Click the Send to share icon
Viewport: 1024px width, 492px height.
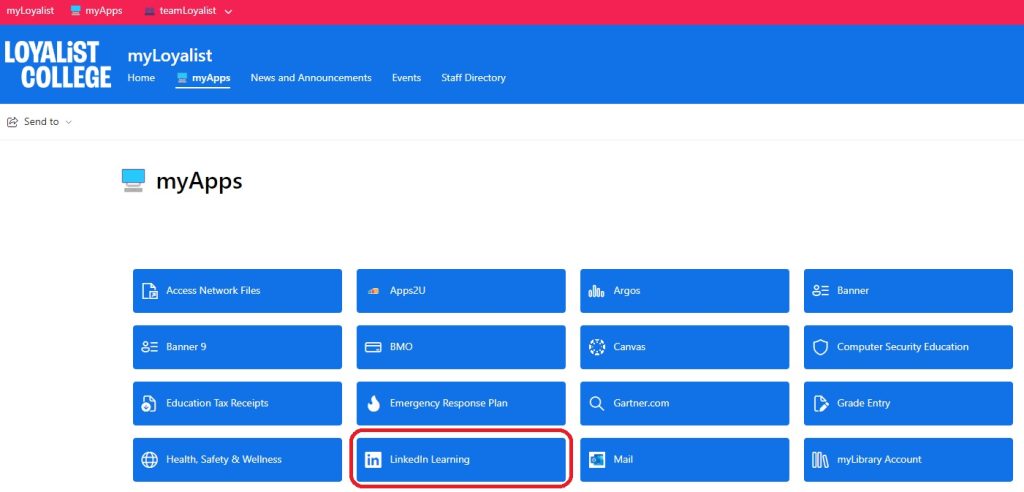12,122
